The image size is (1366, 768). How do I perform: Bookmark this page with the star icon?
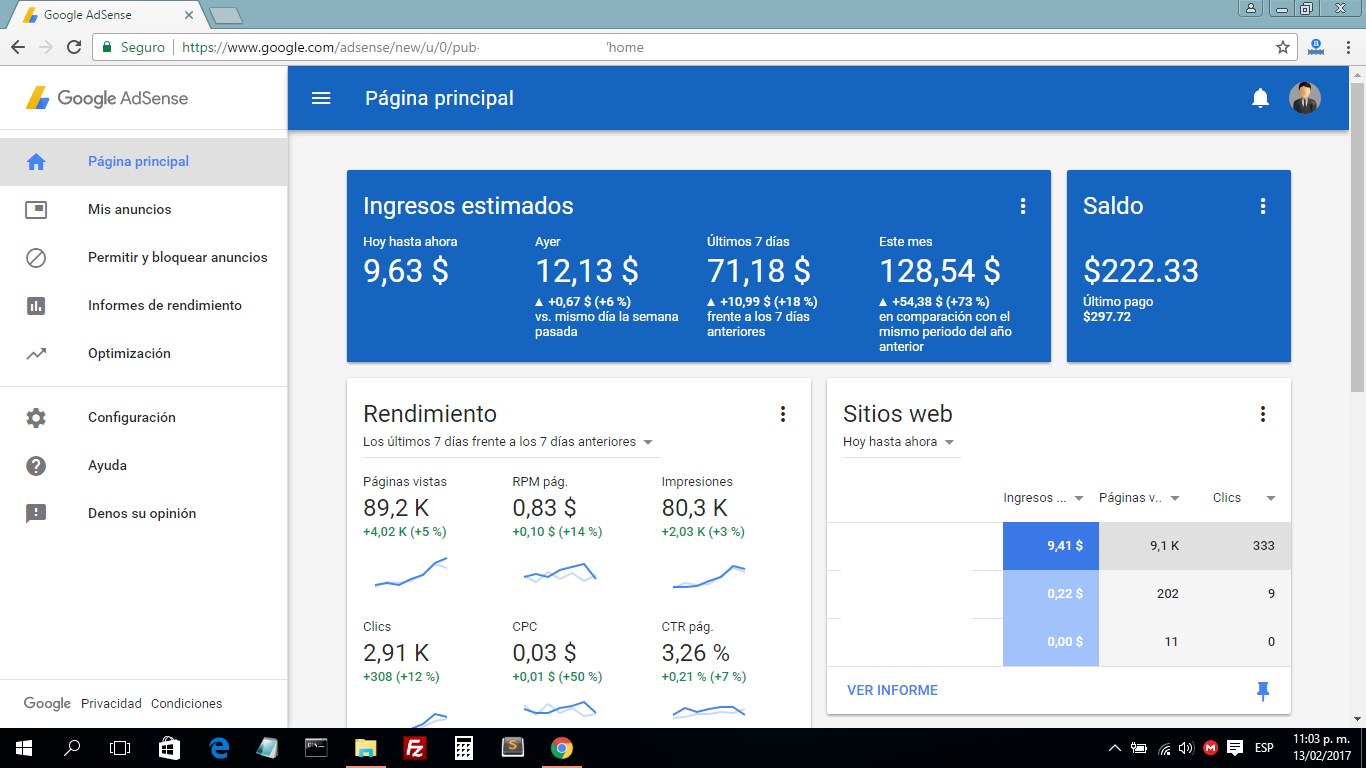point(1283,47)
